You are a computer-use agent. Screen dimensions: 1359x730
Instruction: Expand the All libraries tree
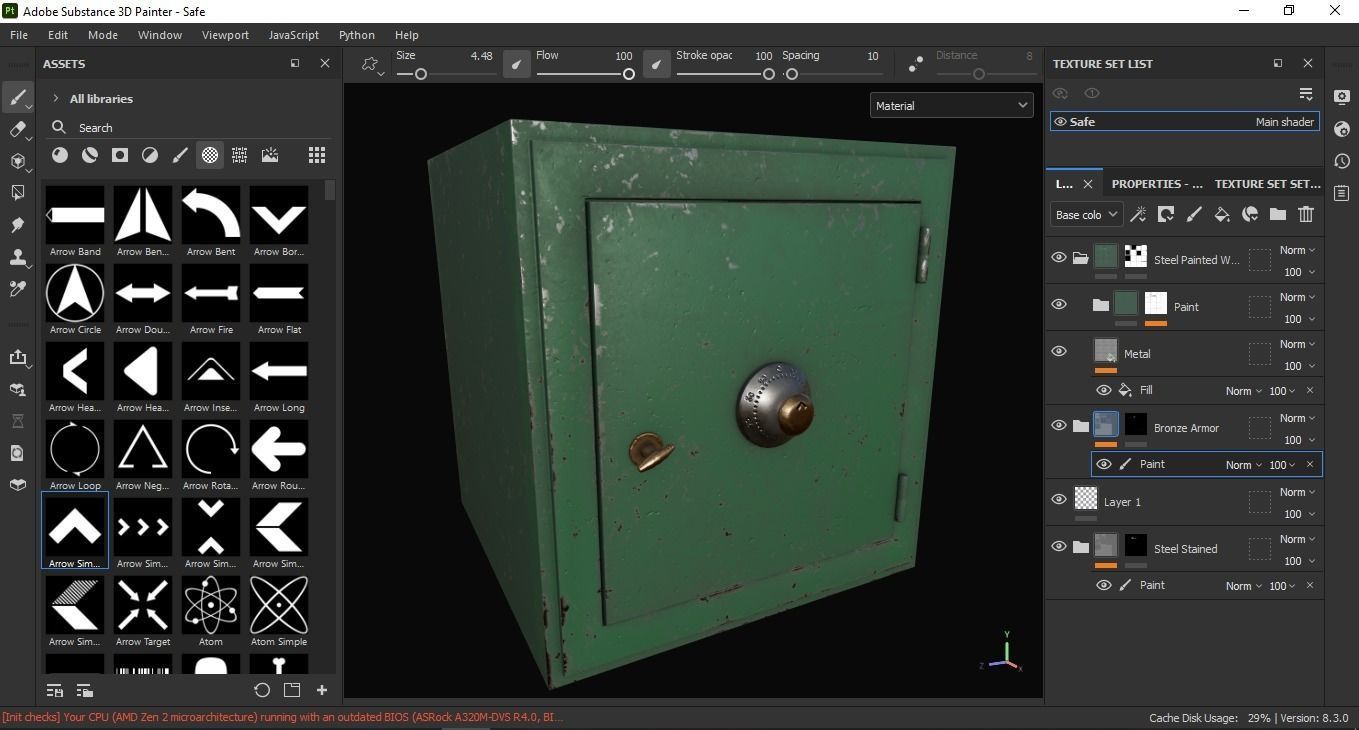tap(56, 99)
